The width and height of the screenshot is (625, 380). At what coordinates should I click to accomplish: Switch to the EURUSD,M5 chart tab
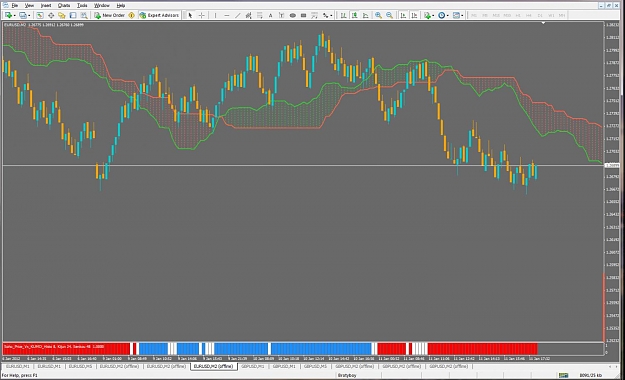tap(80, 366)
